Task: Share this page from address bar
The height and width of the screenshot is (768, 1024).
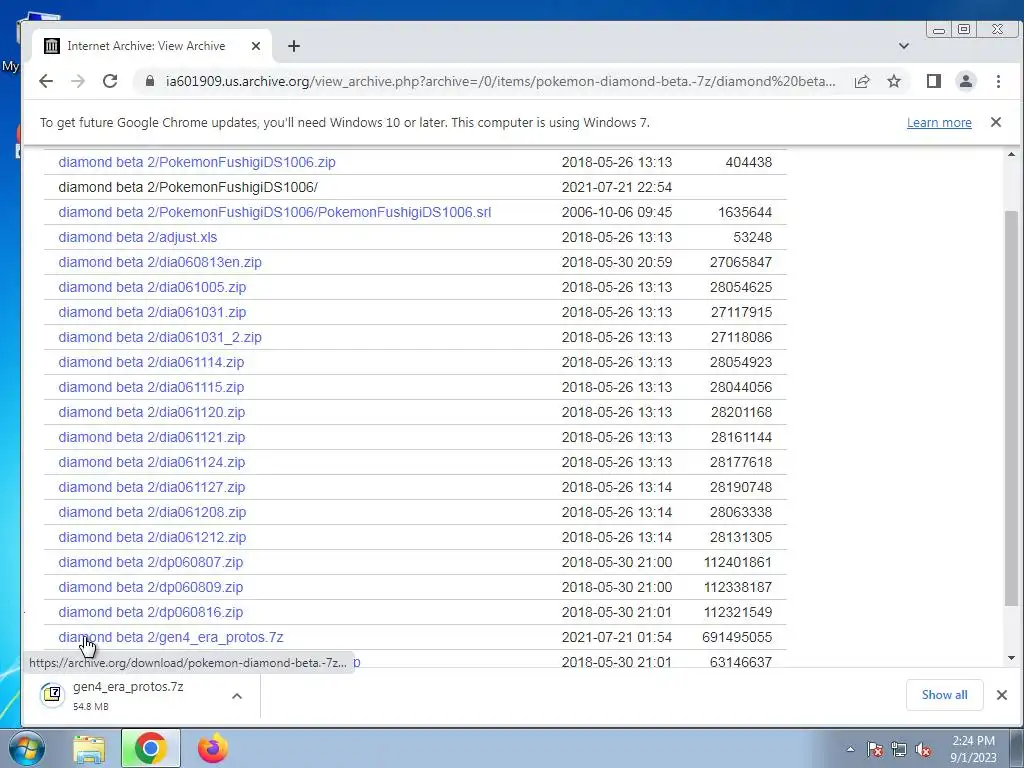Action: tap(862, 81)
